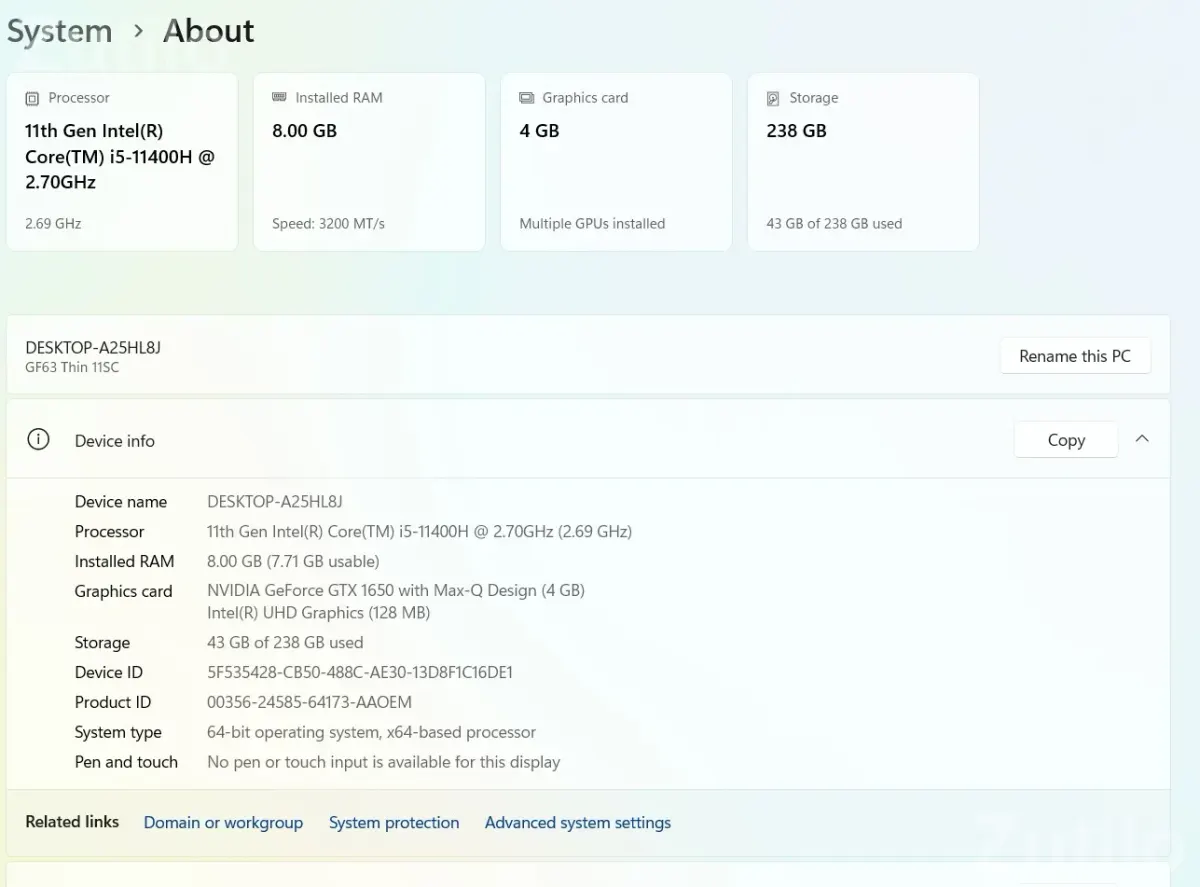Click the Installed RAM card memory icon
Viewport: 1200px width, 887px height.
(x=279, y=97)
